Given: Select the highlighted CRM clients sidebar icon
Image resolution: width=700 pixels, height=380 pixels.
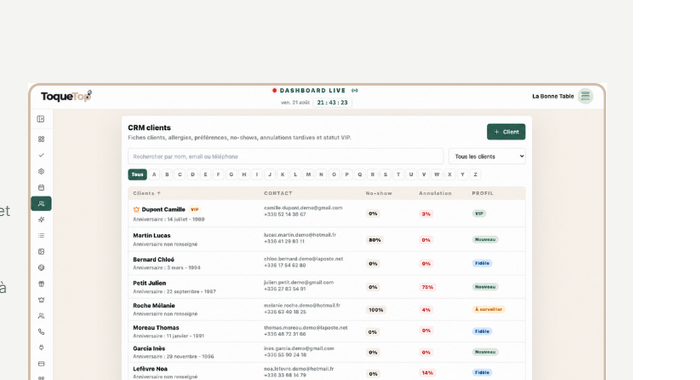Looking at the screenshot, I should [41, 204].
